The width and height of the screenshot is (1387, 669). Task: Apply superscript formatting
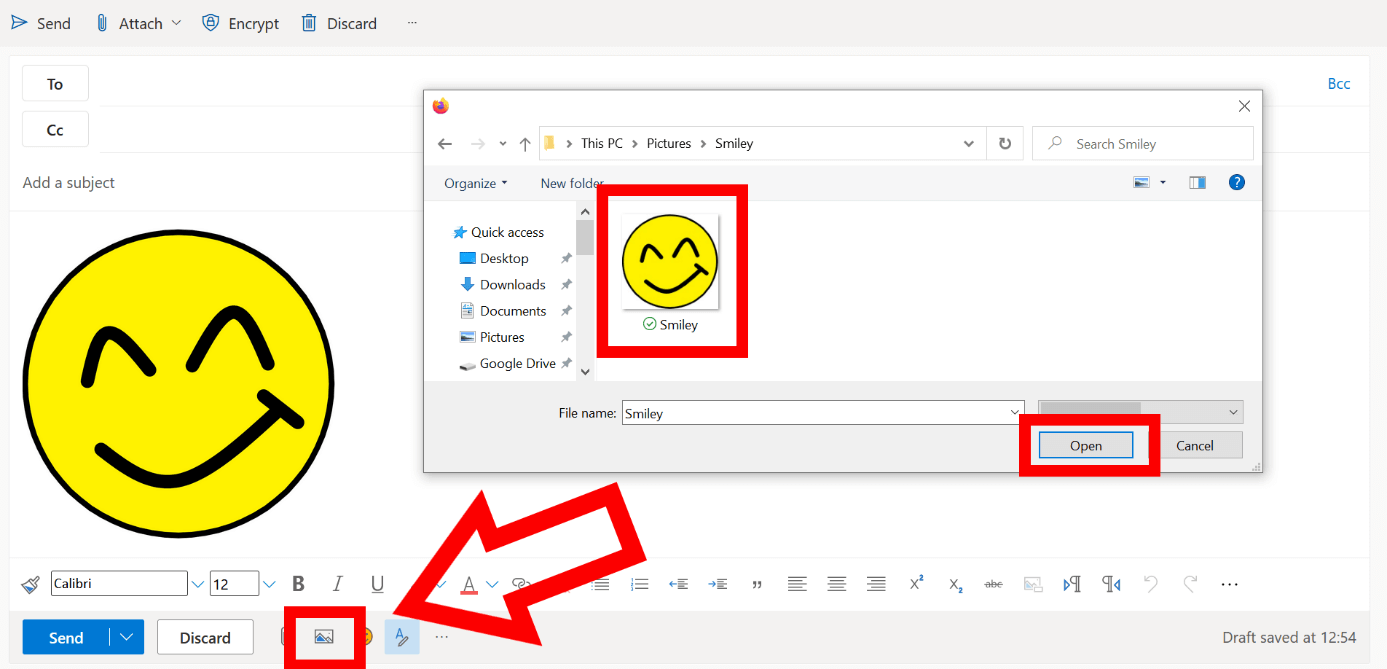[x=916, y=583]
